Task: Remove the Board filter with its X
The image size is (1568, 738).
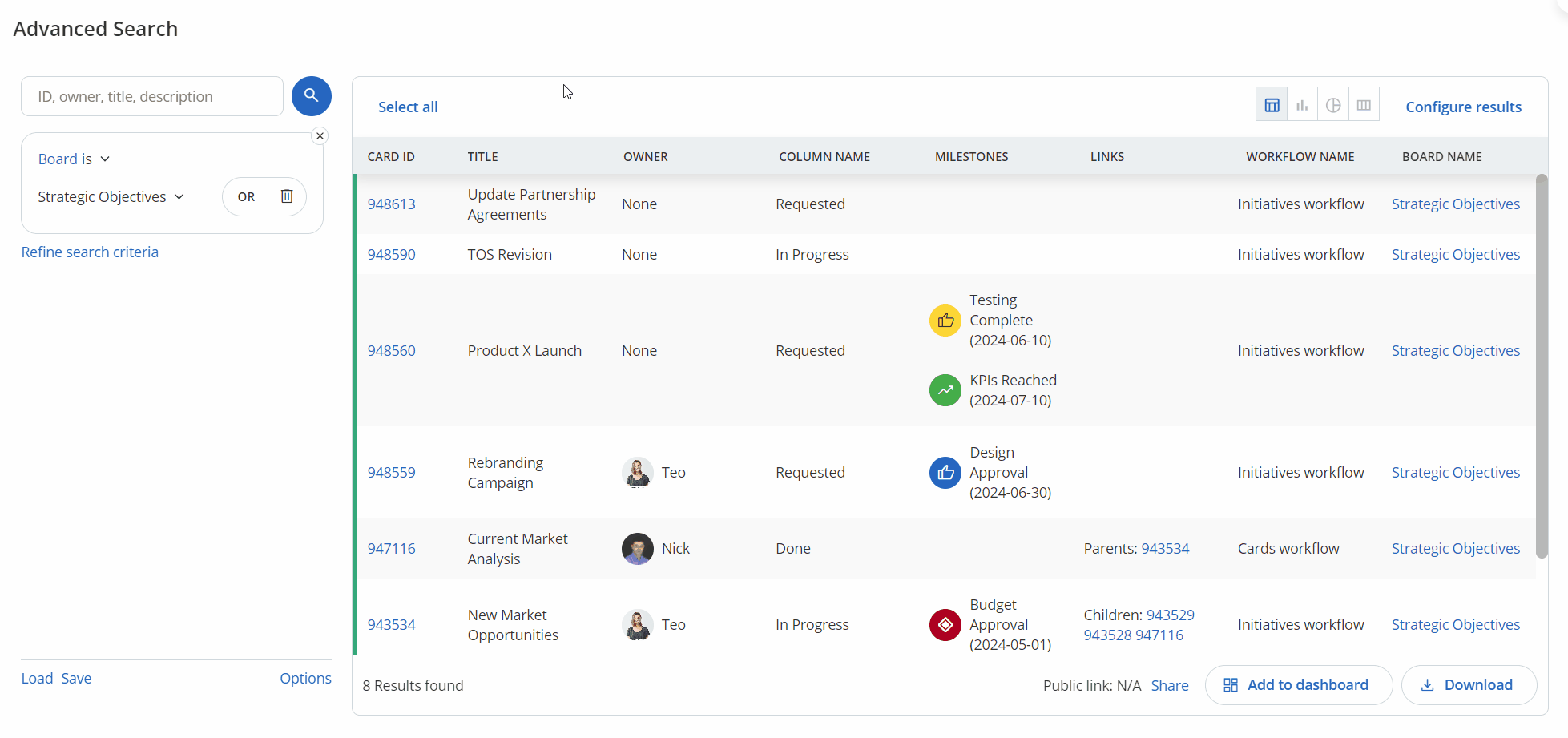Action: pyautogui.click(x=320, y=136)
